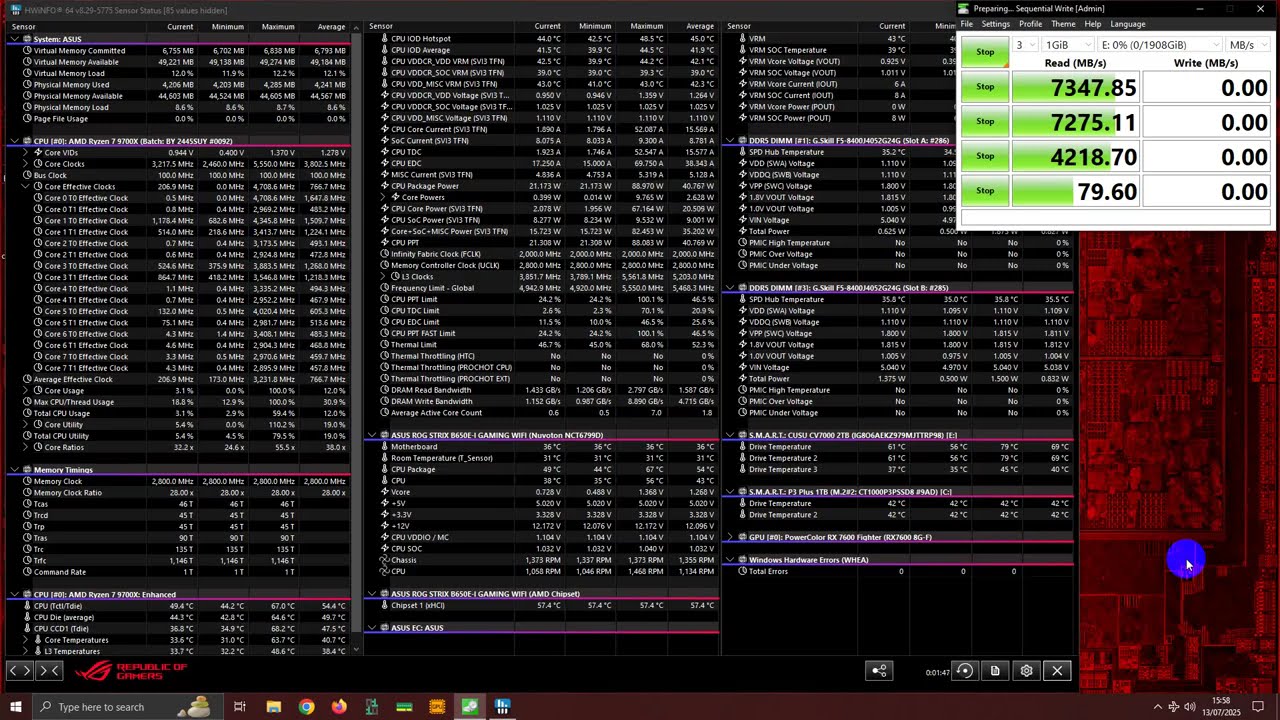Click the HWiNFO title bar icon
1280x720 pixels.
coord(15,10)
